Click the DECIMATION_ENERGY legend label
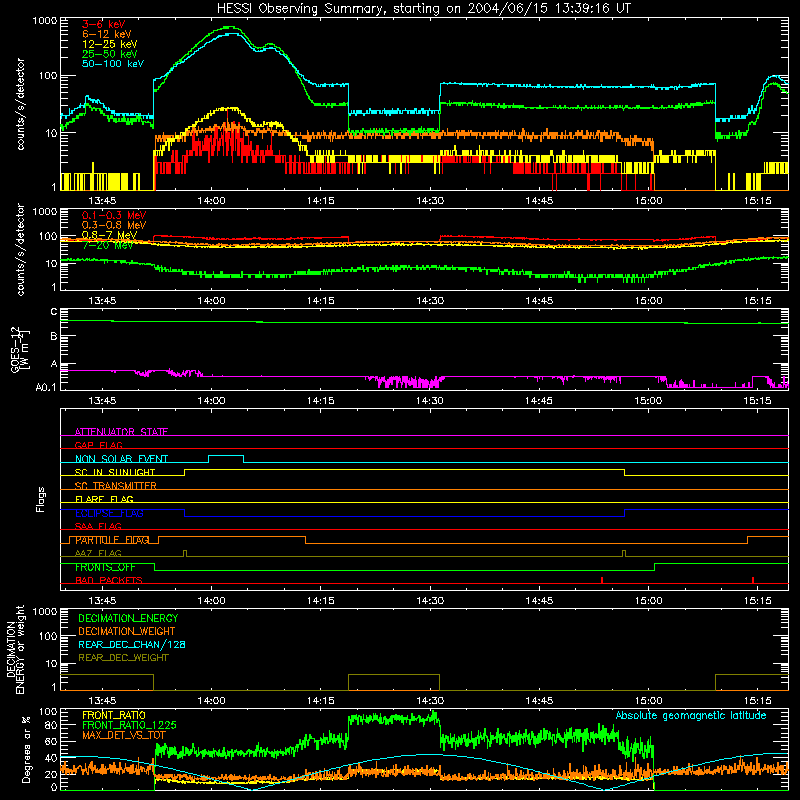This screenshot has height=800, width=800. tap(128, 618)
